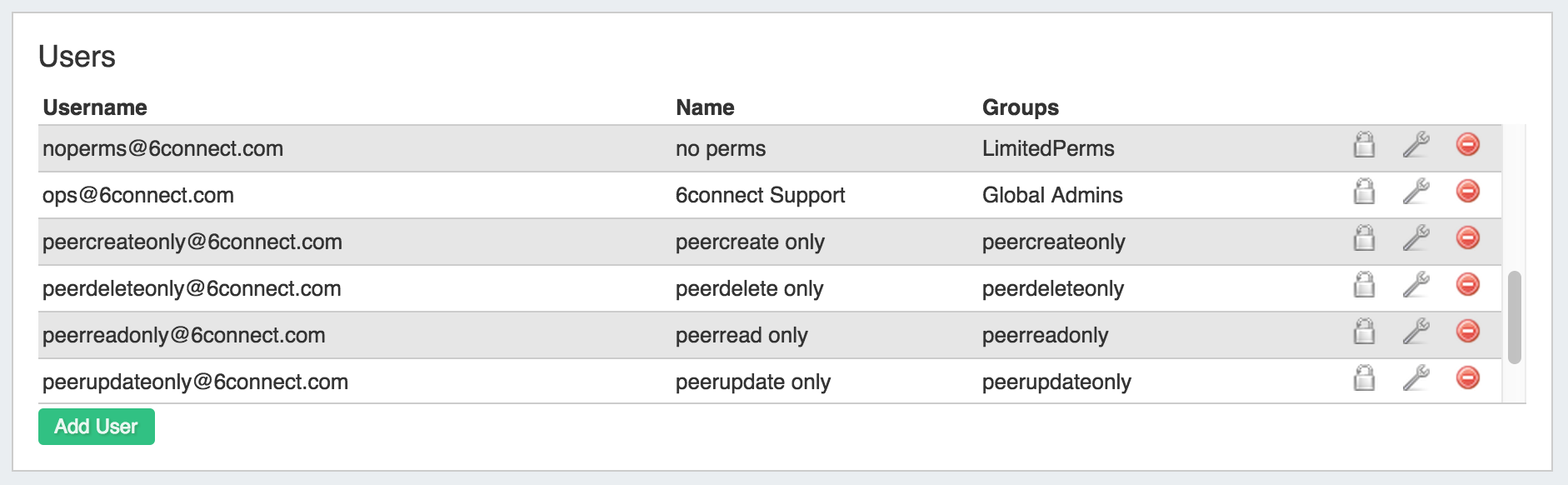Remove the ops@6connect.com user
1568x485 pixels.
[1467, 191]
